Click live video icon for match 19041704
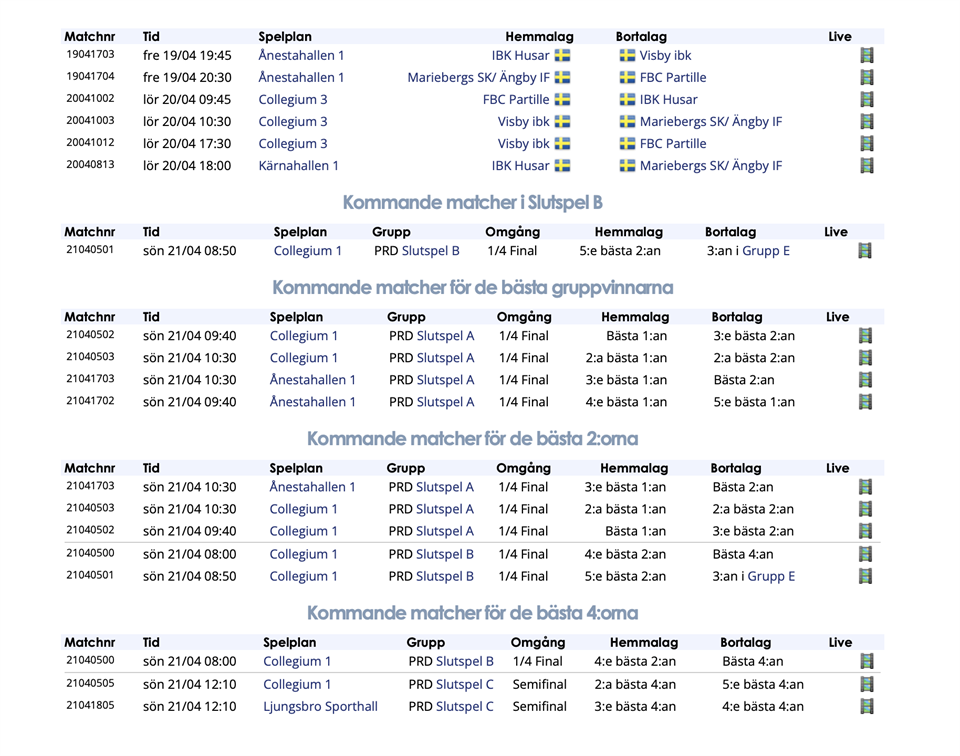Screen dimensions: 960x756 coord(867,78)
